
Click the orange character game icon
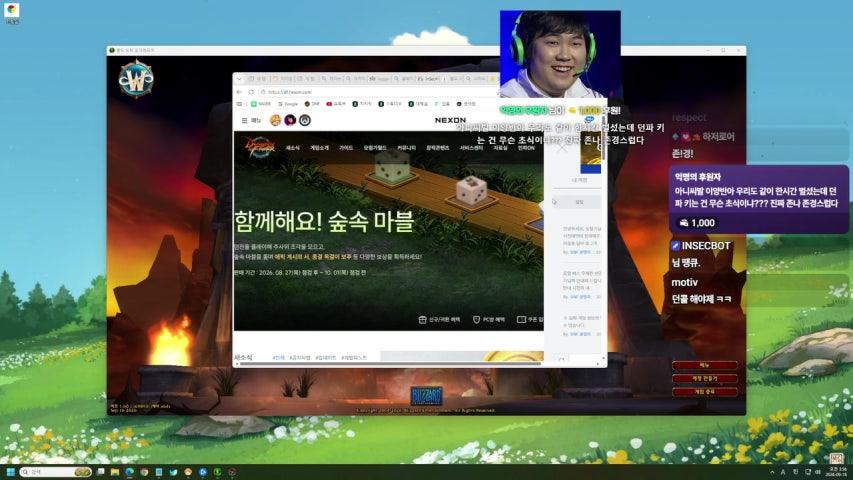click(x=276, y=120)
